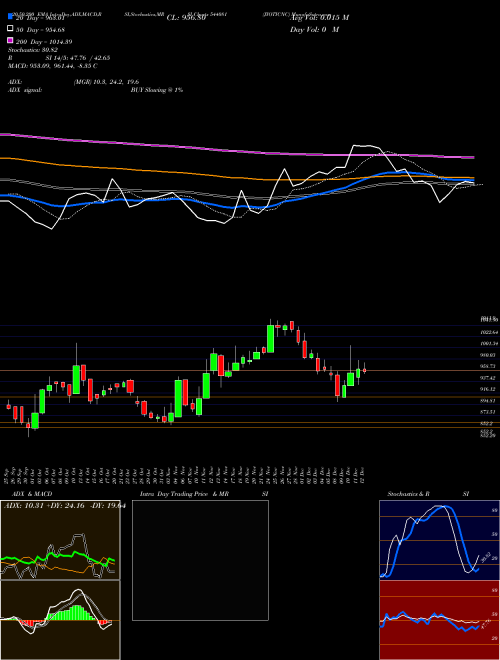Click the magenta 200 Day EMA legend swatch
The image size is (500, 660).
10,40
